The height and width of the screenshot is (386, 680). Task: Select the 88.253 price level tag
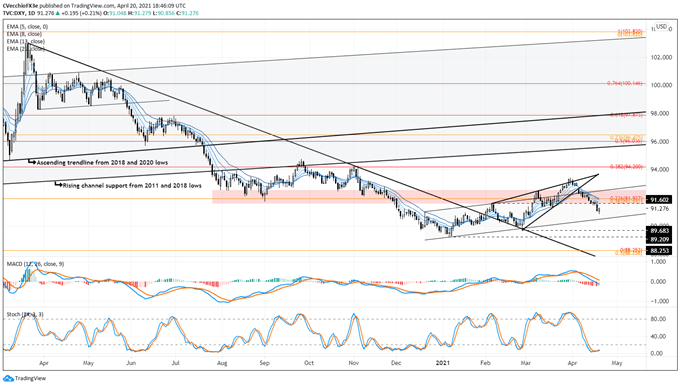[x=659, y=250]
